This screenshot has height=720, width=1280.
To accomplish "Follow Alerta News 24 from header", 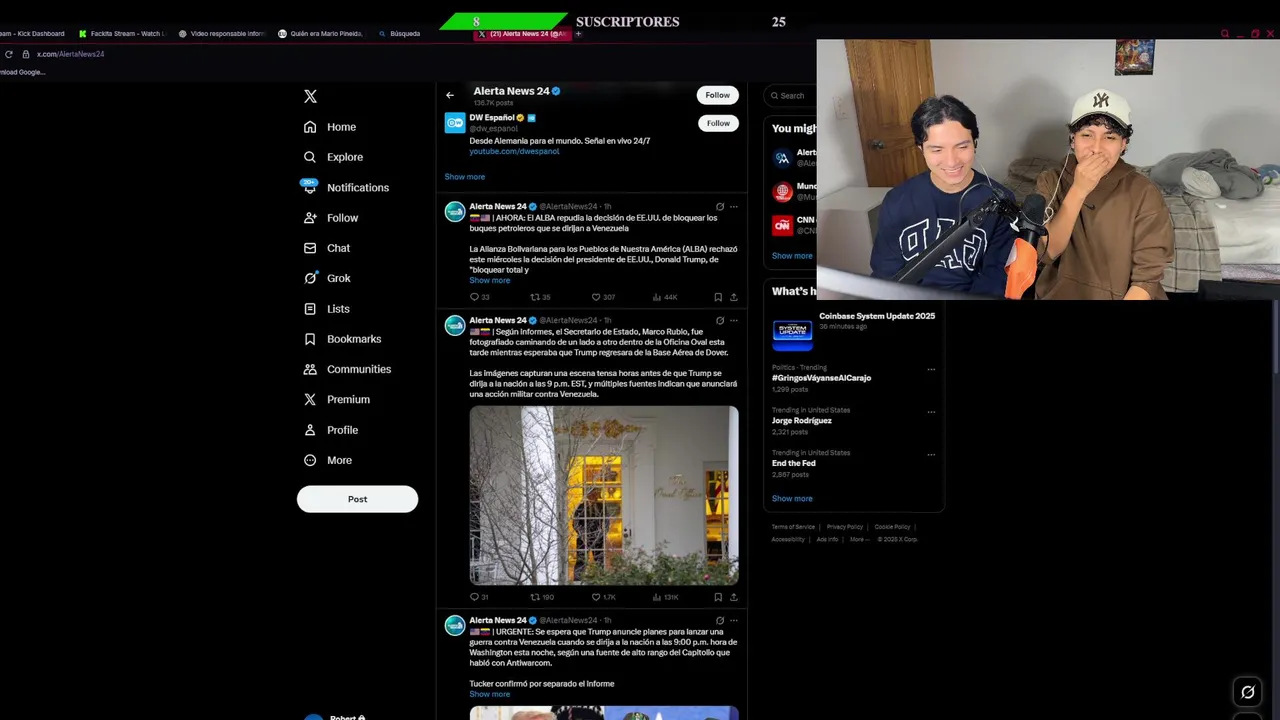I will pyautogui.click(x=718, y=95).
